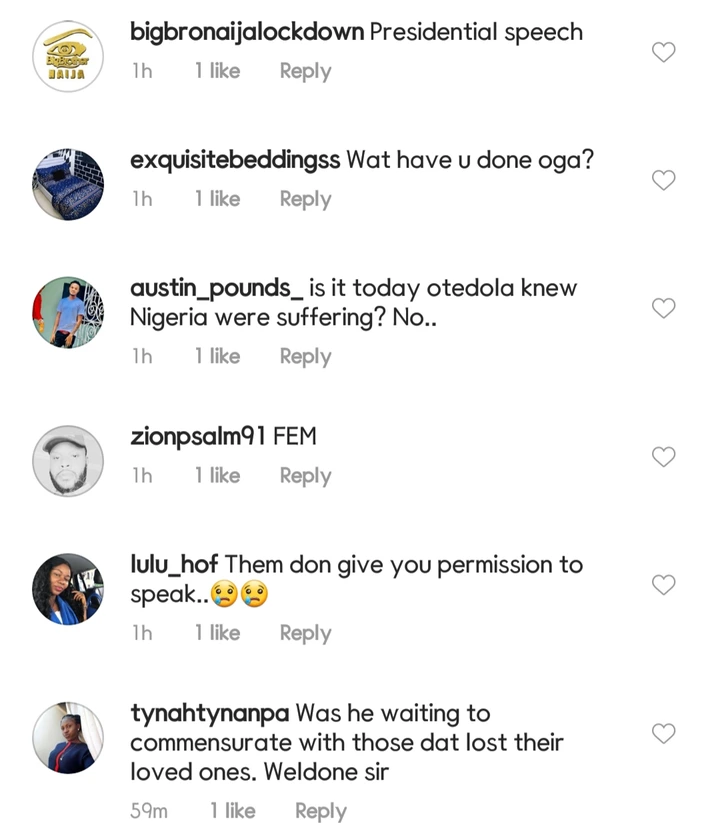Open lulu_hof profile picture
Screen dimensions: 720x823
[68, 589]
